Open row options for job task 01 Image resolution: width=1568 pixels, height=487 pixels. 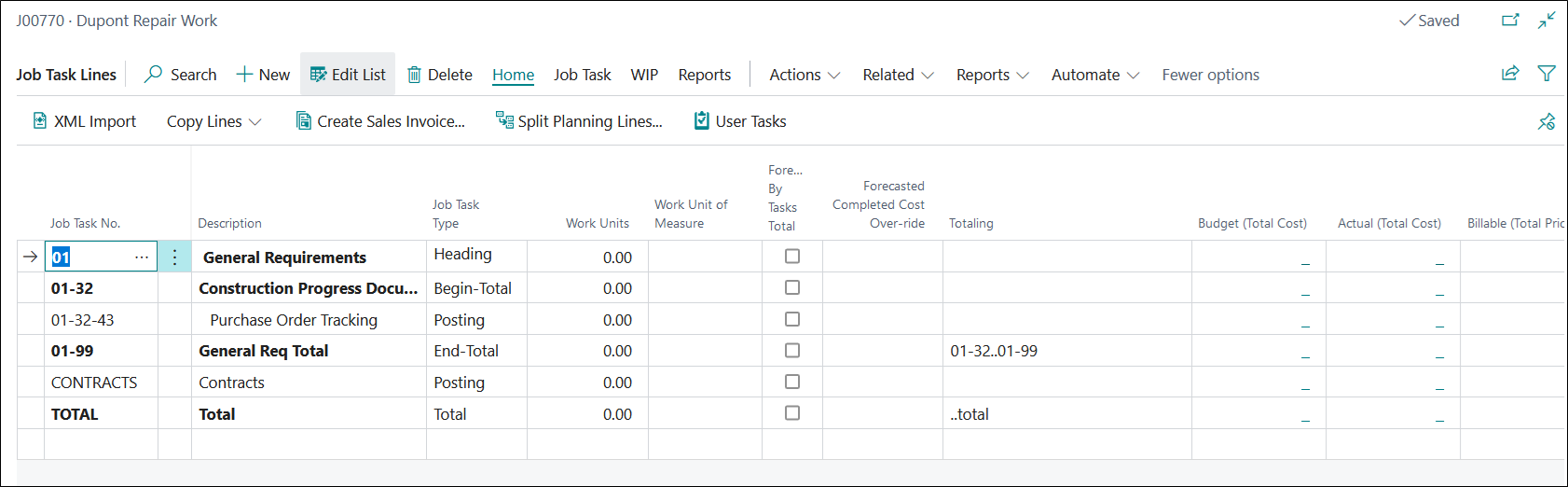[x=174, y=257]
